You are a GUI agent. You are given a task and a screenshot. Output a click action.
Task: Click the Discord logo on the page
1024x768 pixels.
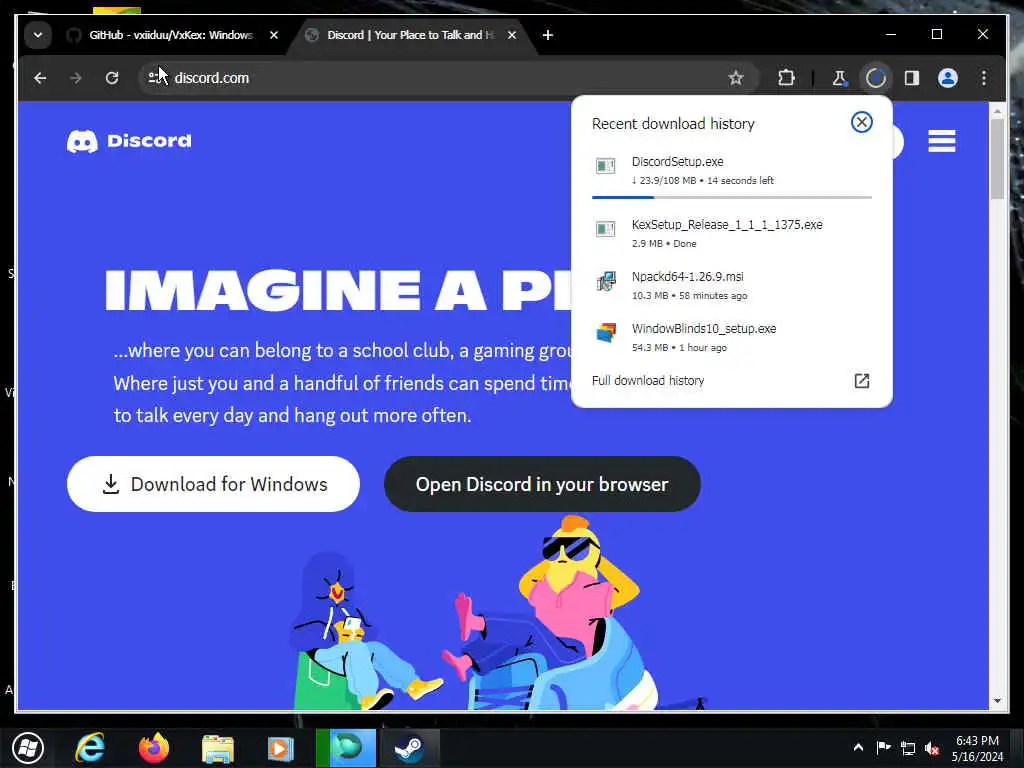coord(129,141)
